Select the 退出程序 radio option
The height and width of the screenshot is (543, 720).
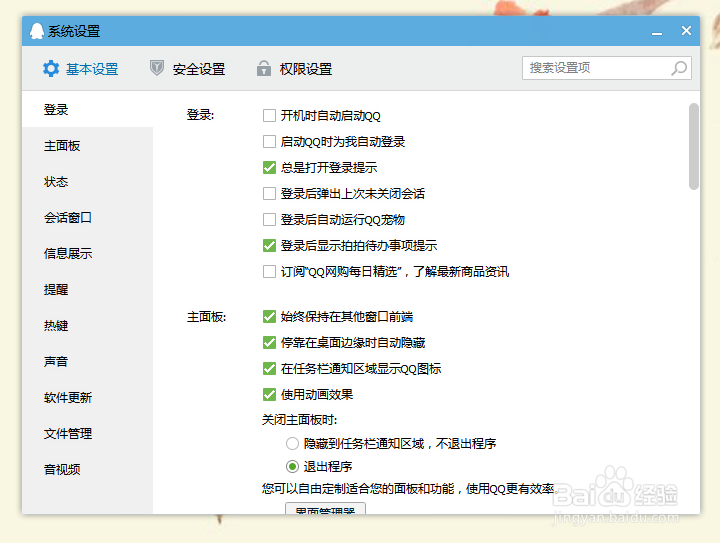pos(292,467)
